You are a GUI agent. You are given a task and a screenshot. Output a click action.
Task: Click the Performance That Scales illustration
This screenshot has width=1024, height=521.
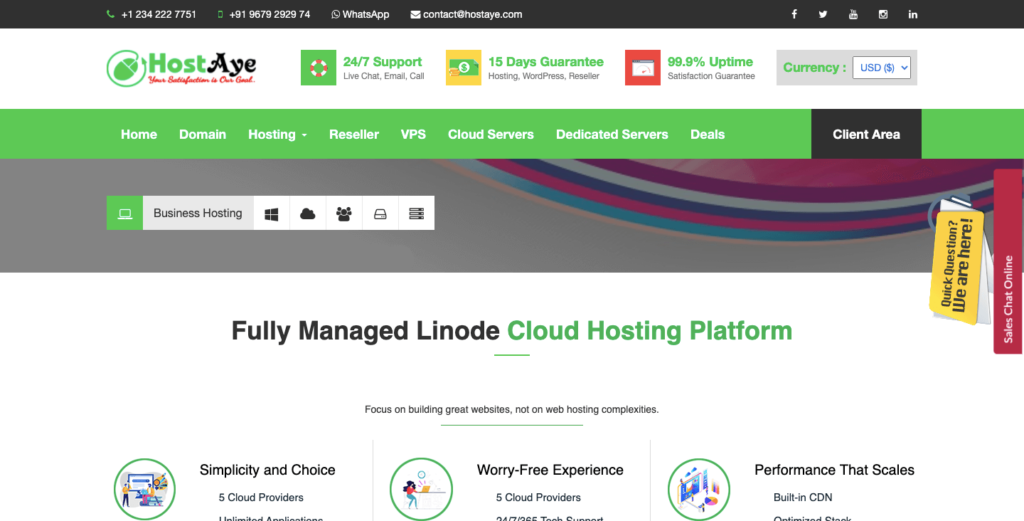699,489
